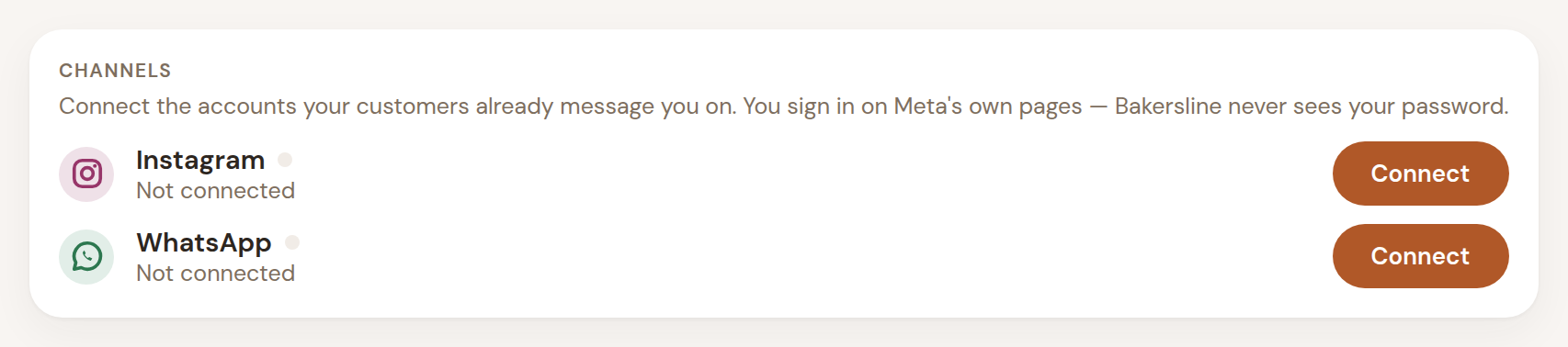Select the WhatsApp channel name
This screenshot has height=347, width=1568.
pos(204,242)
